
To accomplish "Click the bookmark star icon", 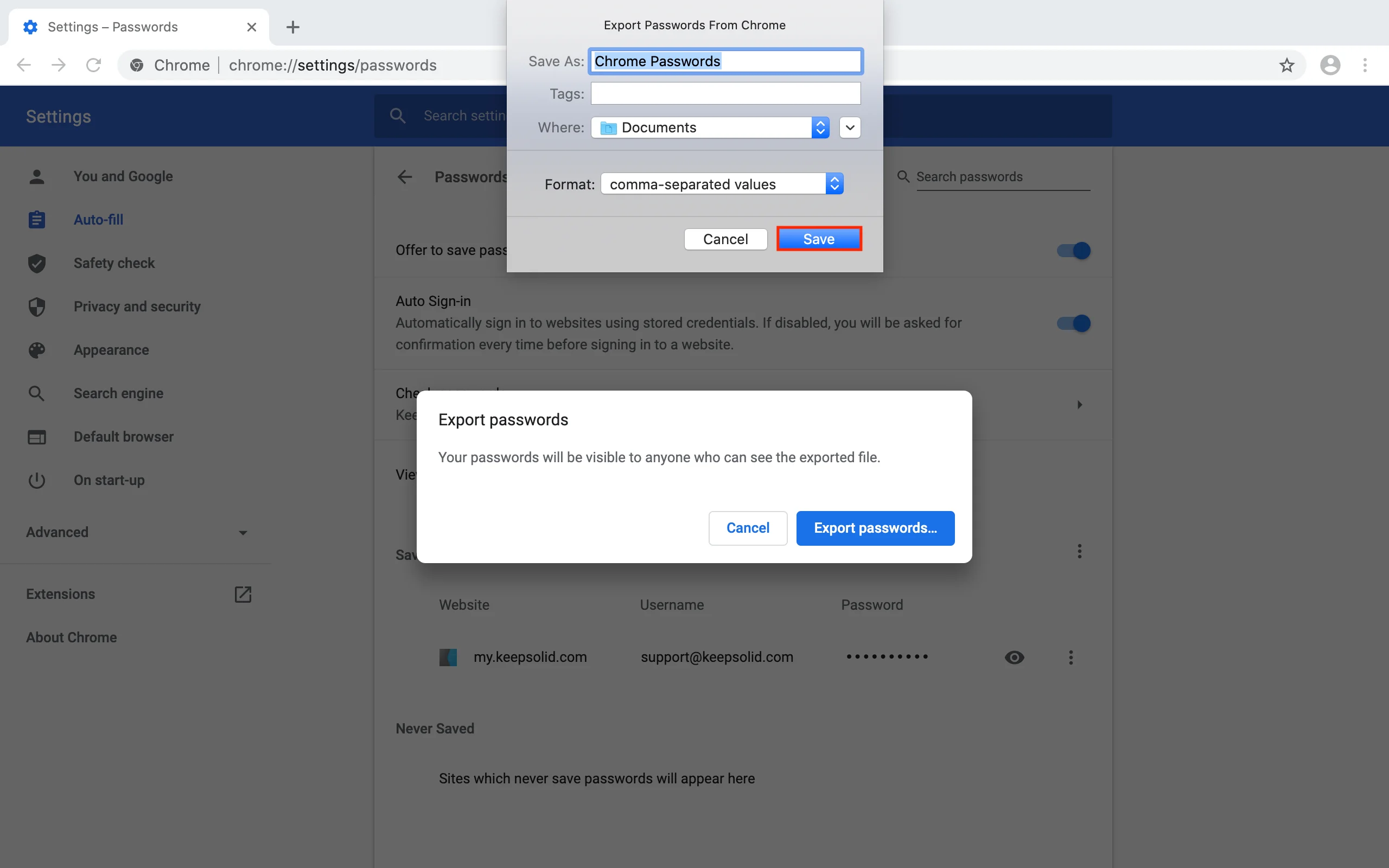I will tap(1287, 65).
